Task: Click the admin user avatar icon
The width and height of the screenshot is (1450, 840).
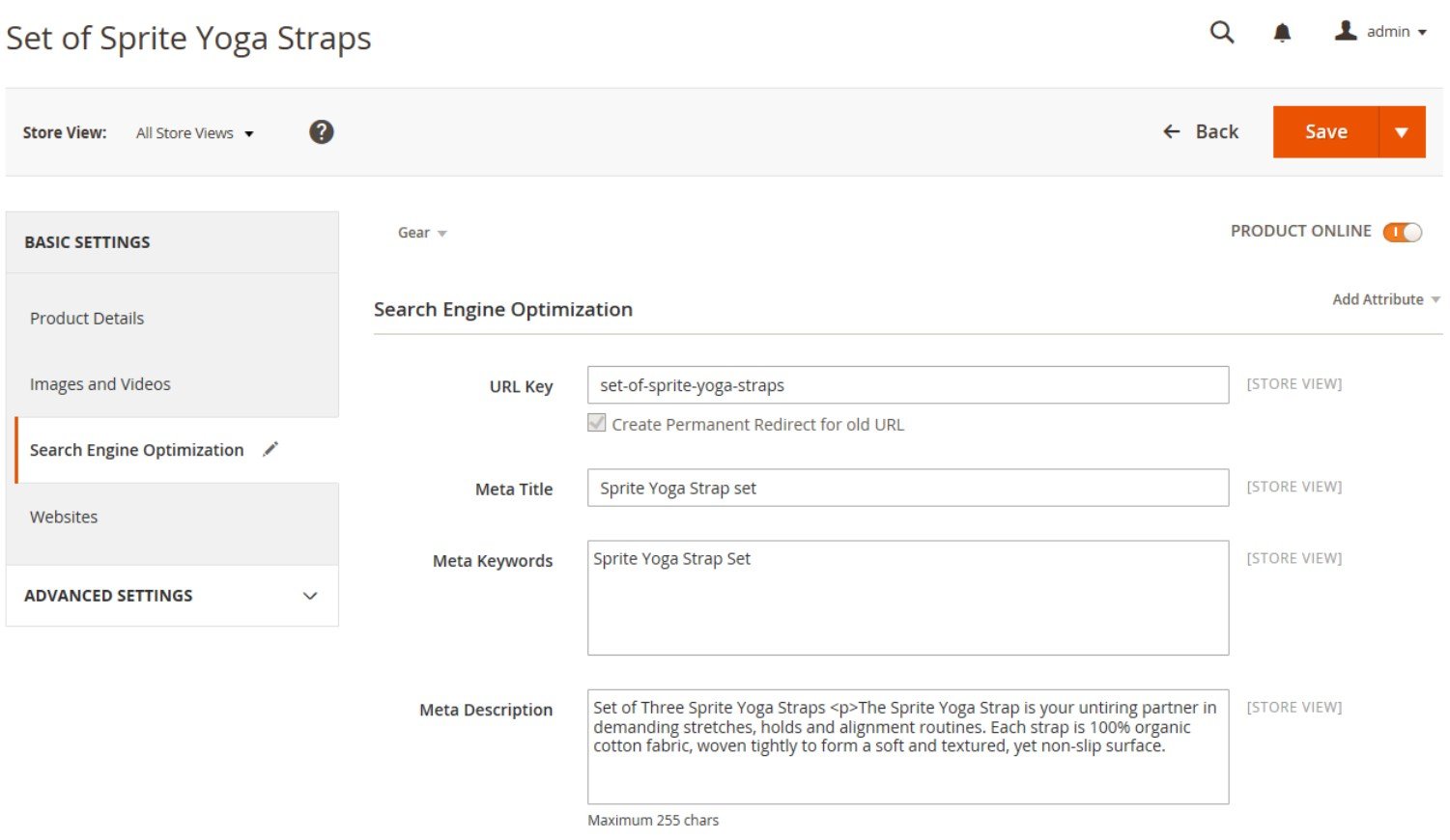Action: 1346,31
